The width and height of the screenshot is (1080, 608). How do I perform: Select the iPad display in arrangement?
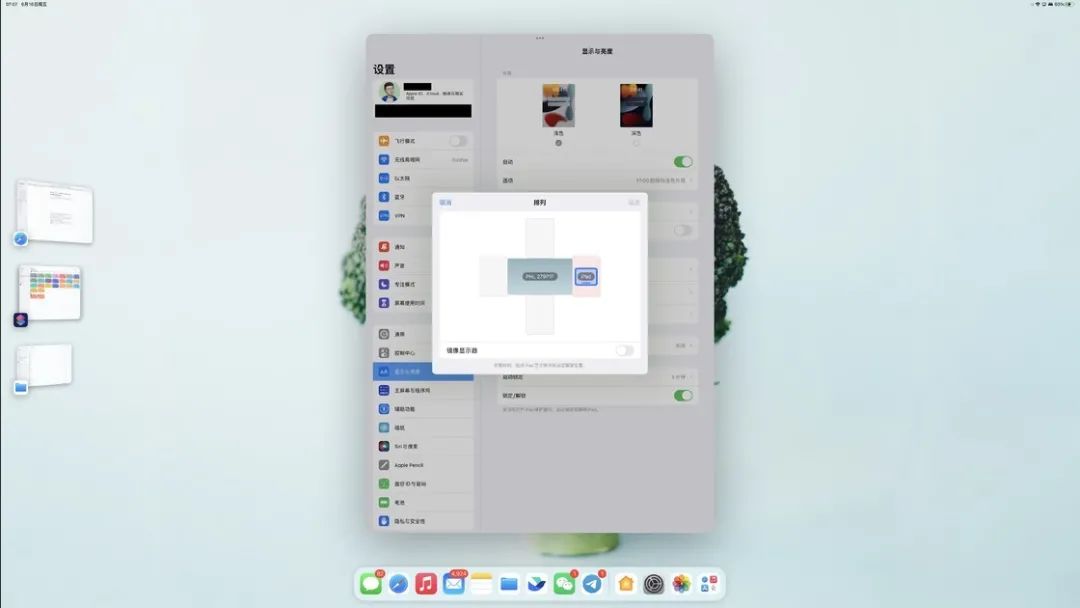click(586, 277)
